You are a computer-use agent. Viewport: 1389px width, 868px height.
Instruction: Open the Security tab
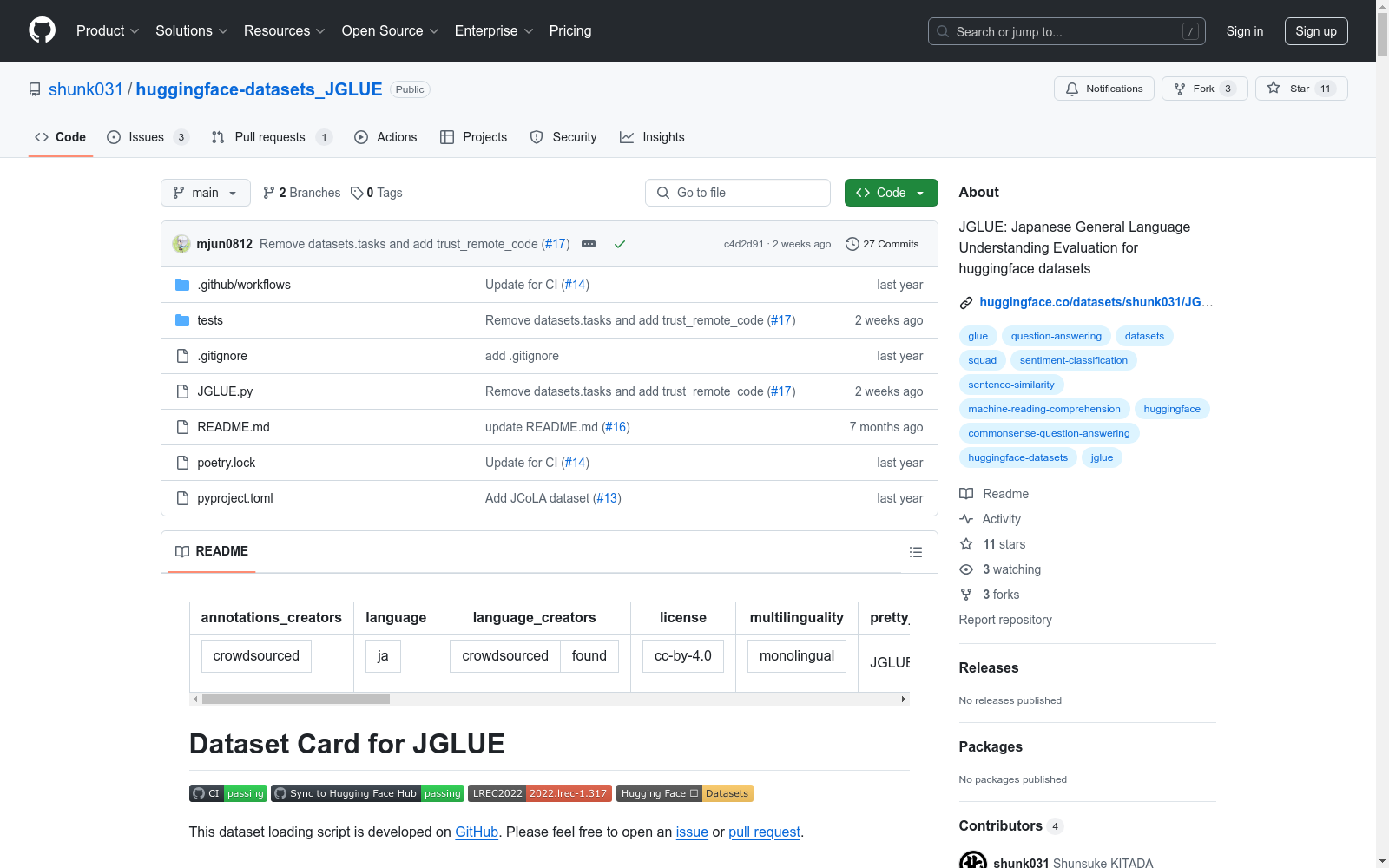[563, 137]
